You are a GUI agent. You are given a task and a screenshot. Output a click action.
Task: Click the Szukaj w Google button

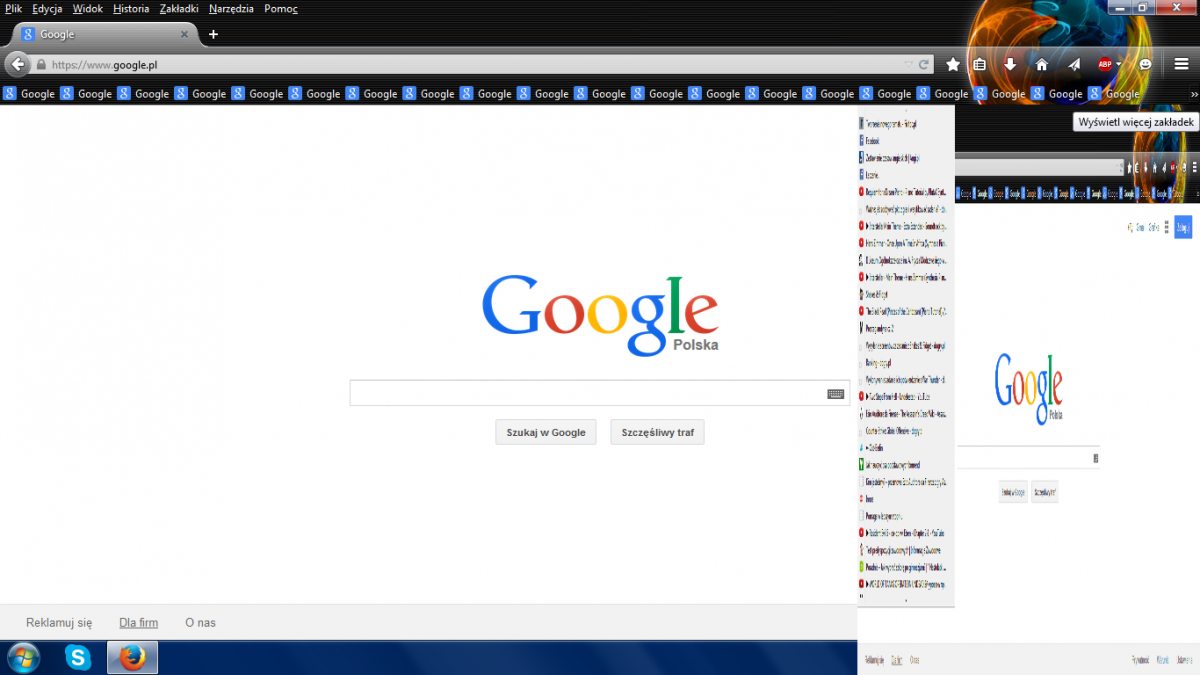click(x=546, y=432)
